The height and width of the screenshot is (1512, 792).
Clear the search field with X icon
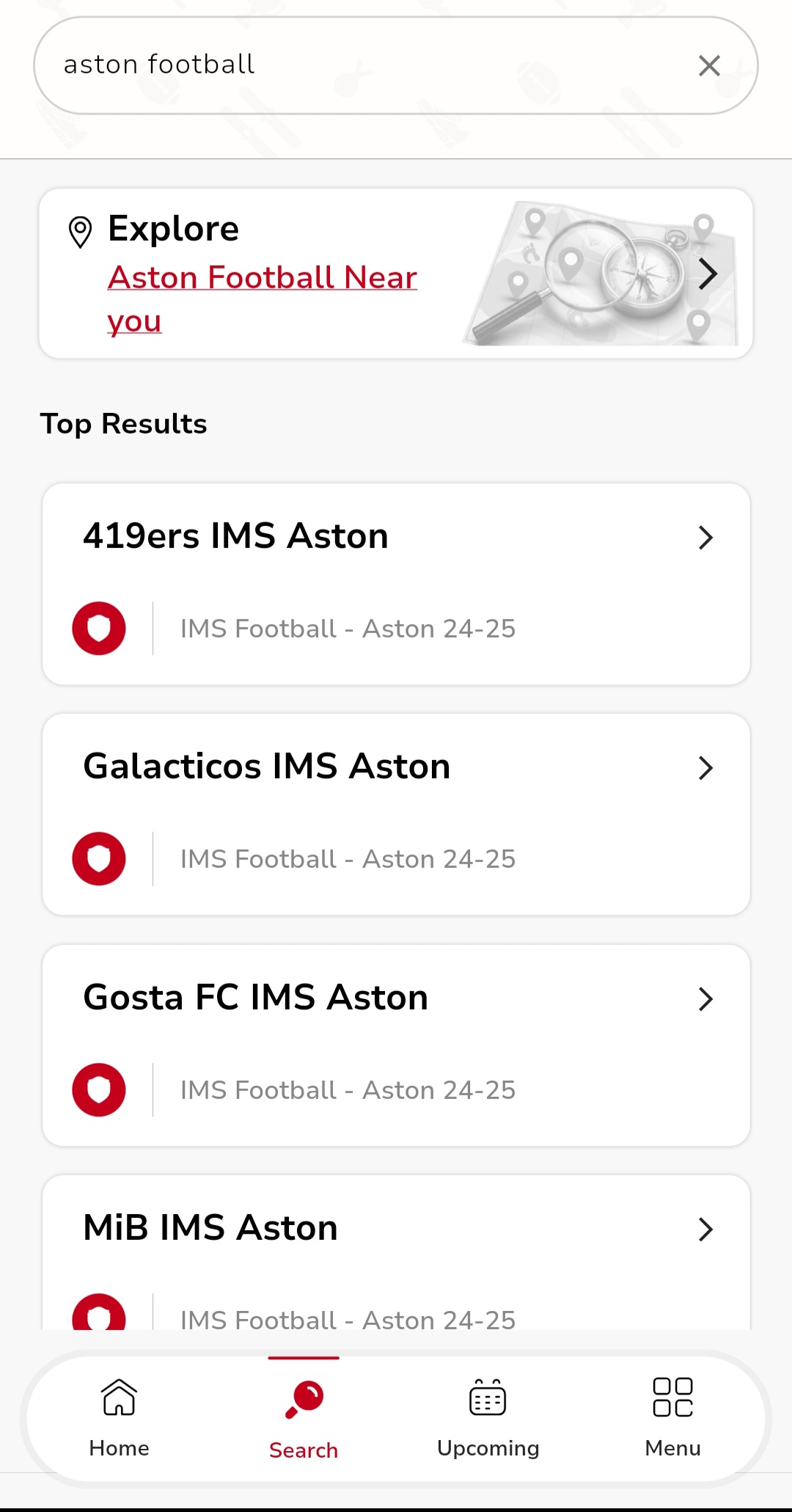tap(709, 65)
